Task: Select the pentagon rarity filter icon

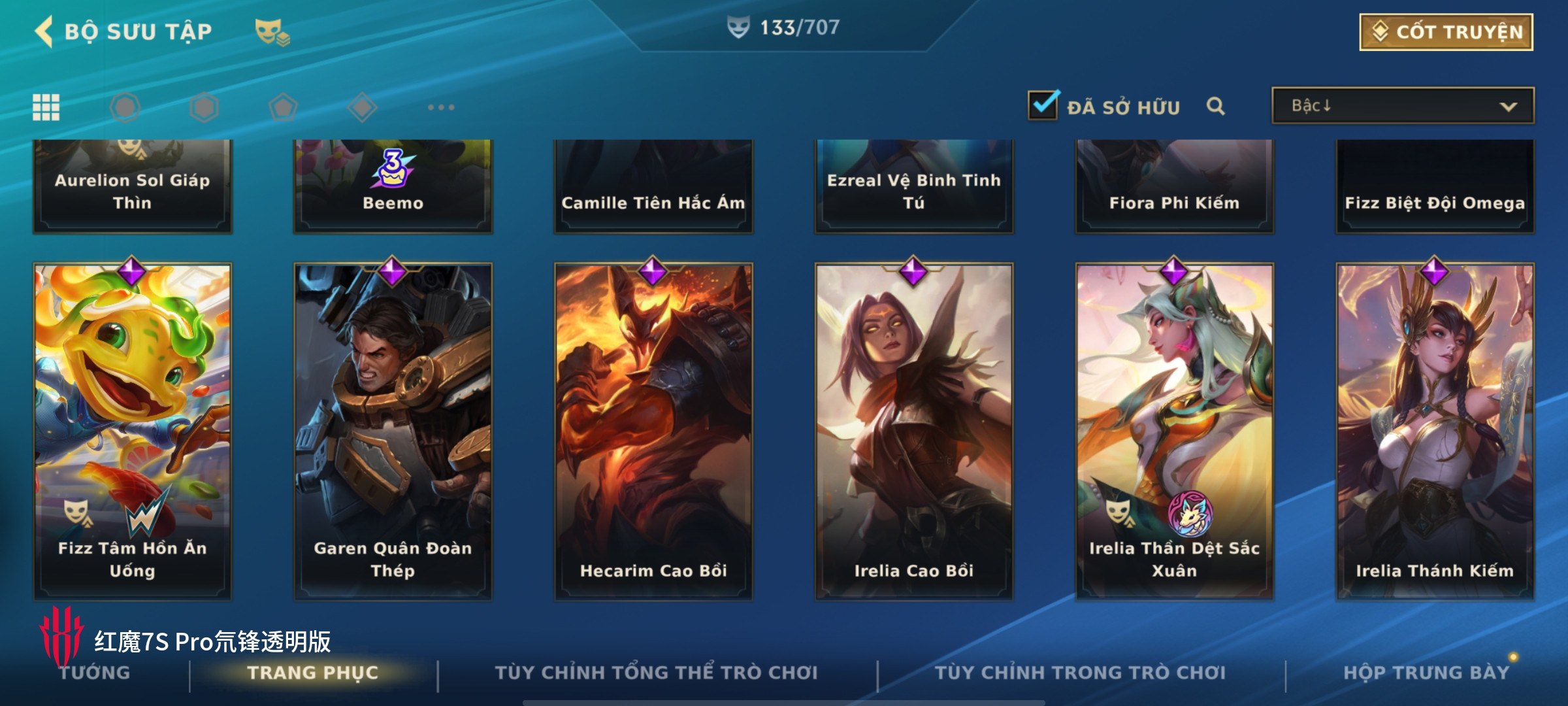Action: tap(283, 107)
